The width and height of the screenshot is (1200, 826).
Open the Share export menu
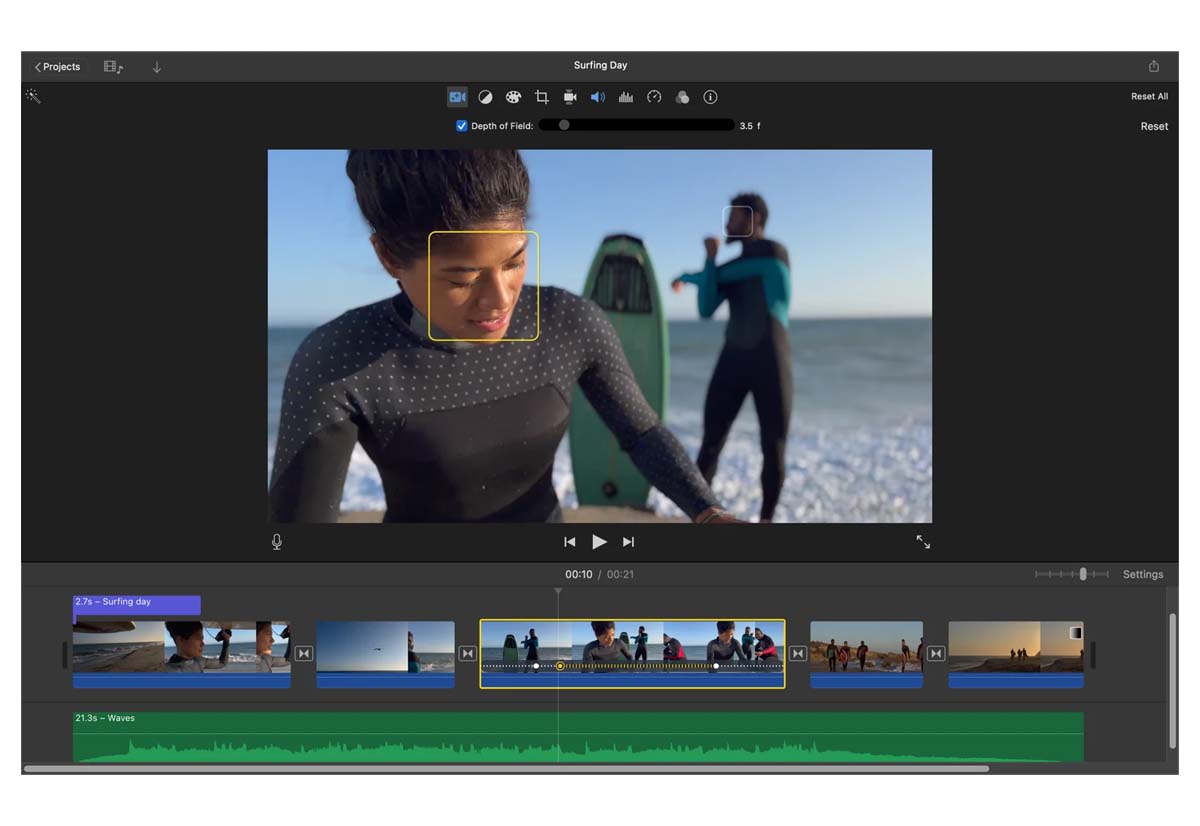pos(1154,66)
